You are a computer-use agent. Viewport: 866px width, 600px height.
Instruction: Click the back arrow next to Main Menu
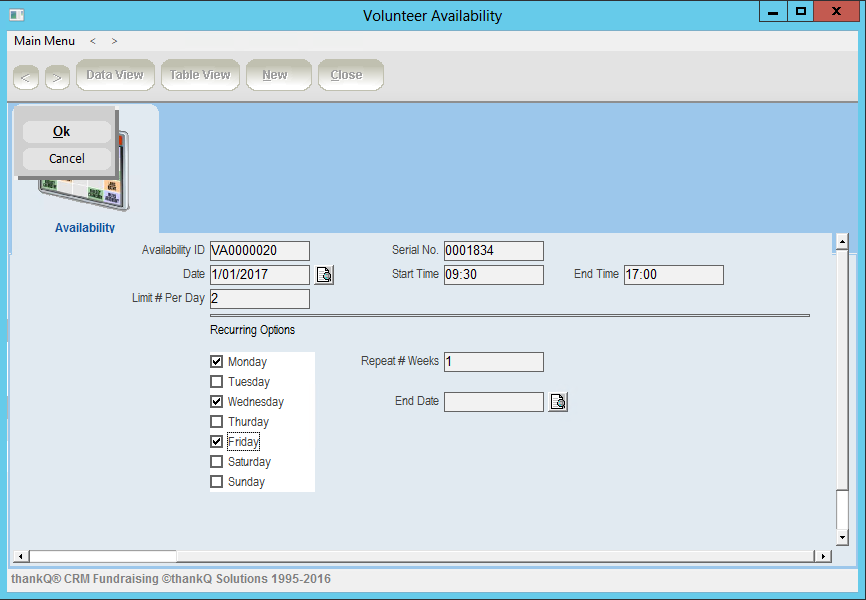point(93,41)
